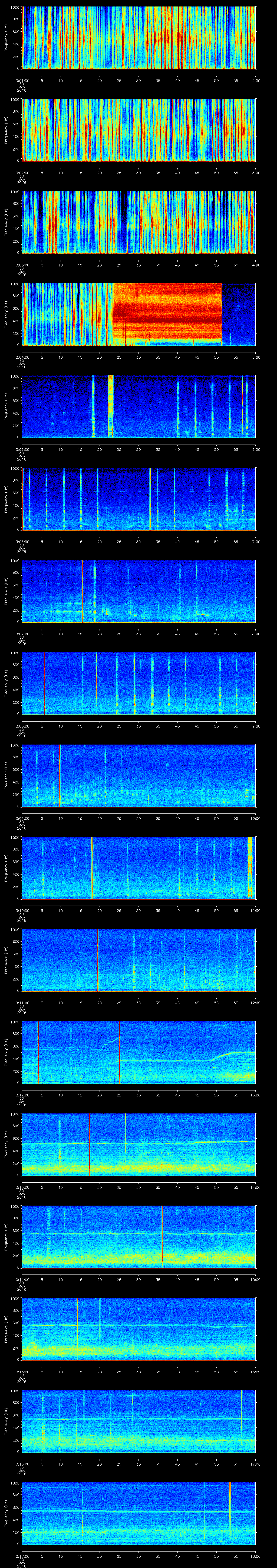
Task: Click the 25-minute tick label under 0:04:00 spectrogram
Action: 119,357
